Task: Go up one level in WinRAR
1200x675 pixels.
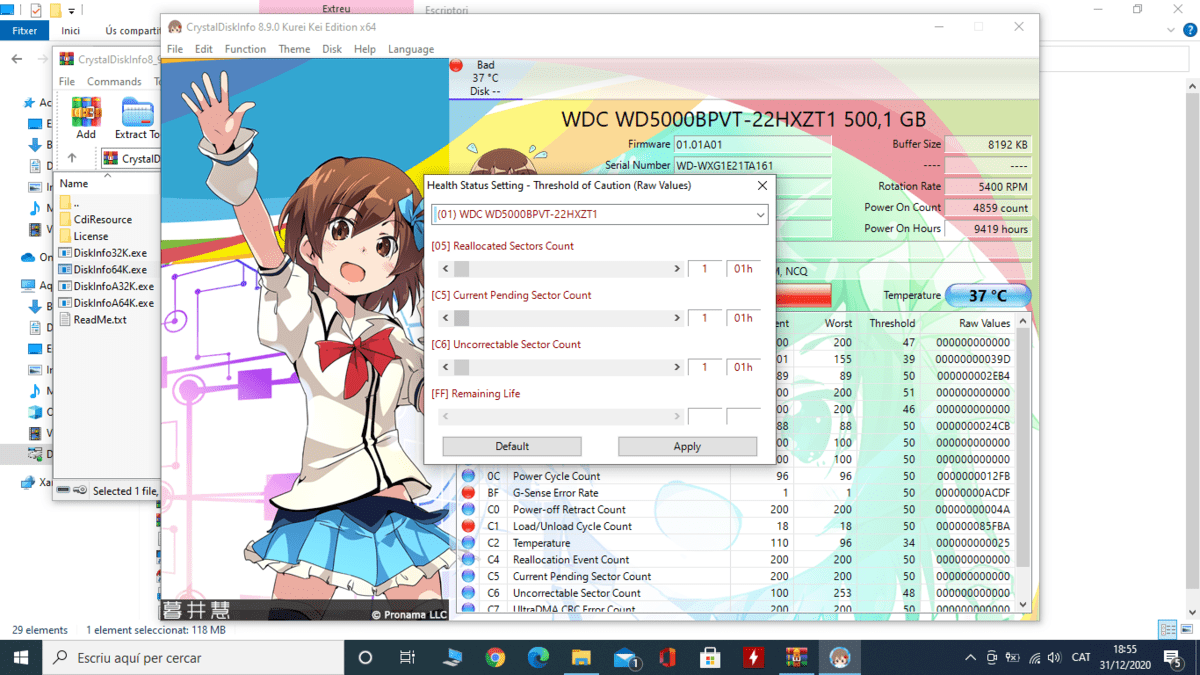Action: pyautogui.click(x=72, y=159)
